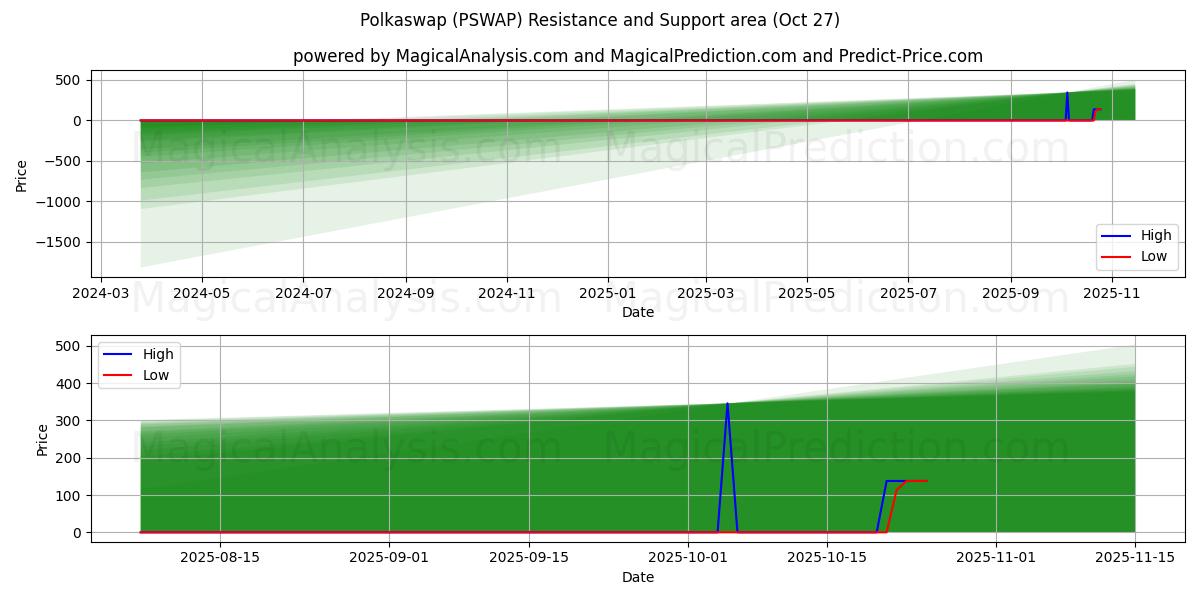Click the Date axis label under lower chart

tap(637, 577)
